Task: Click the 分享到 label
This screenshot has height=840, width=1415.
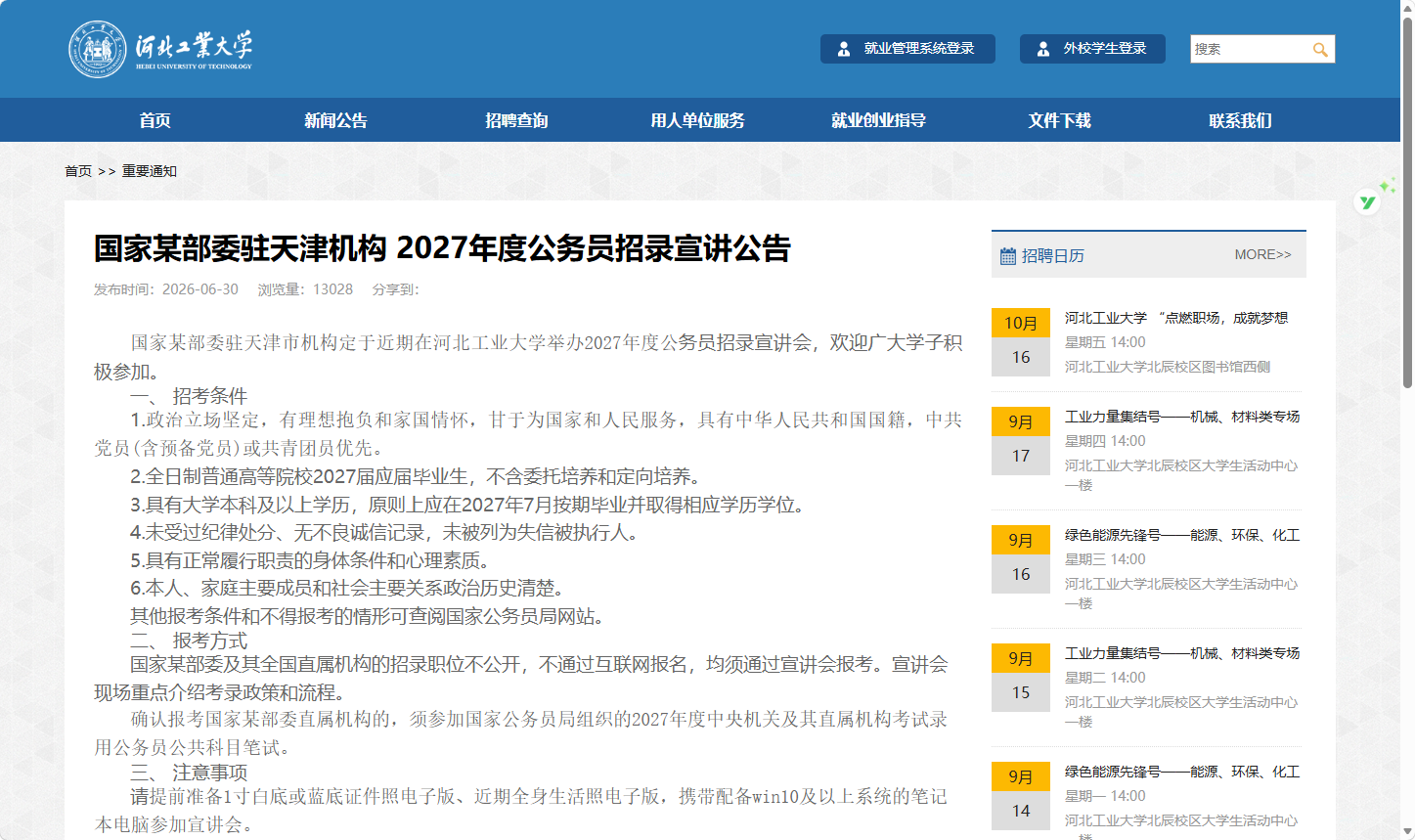Action: (x=395, y=289)
